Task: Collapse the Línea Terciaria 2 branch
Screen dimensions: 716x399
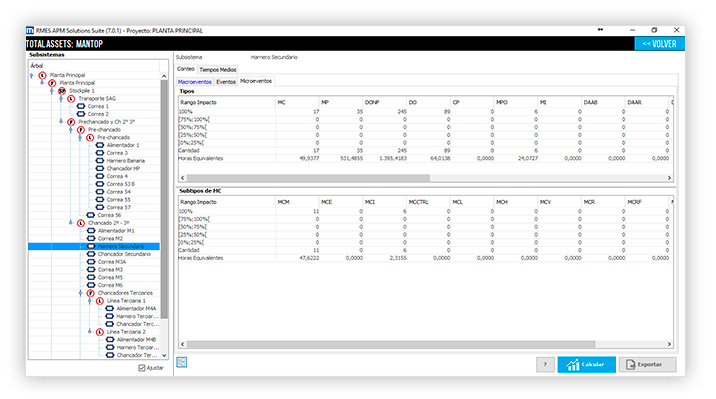Action: pyautogui.click(x=90, y=332)
